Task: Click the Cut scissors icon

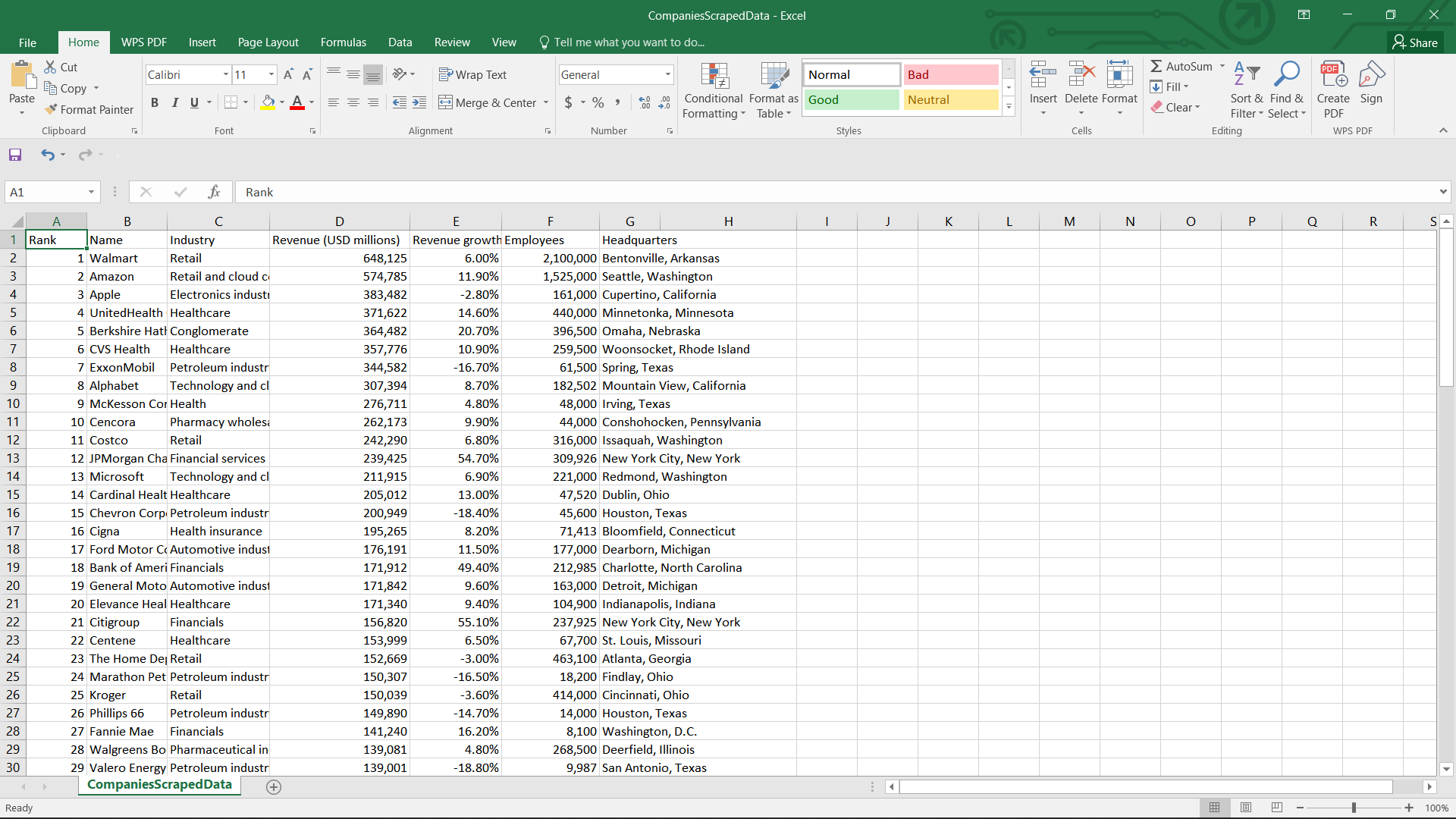Action: [50, 67]
